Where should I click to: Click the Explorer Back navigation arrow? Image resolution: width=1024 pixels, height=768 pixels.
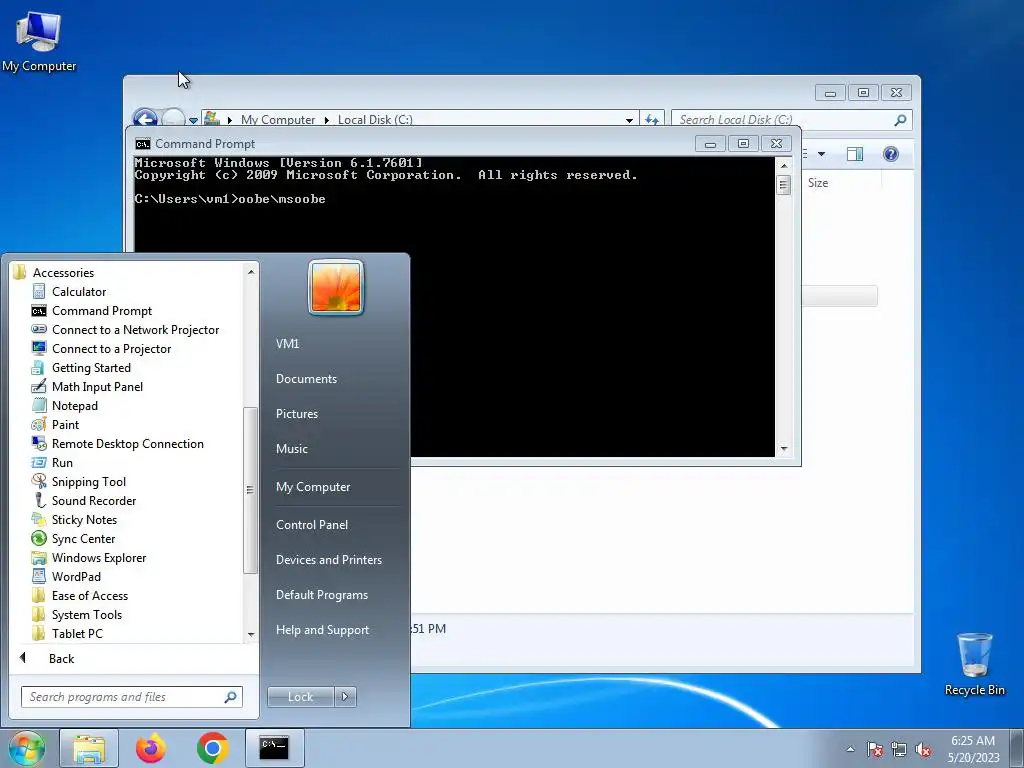point(144,119)
